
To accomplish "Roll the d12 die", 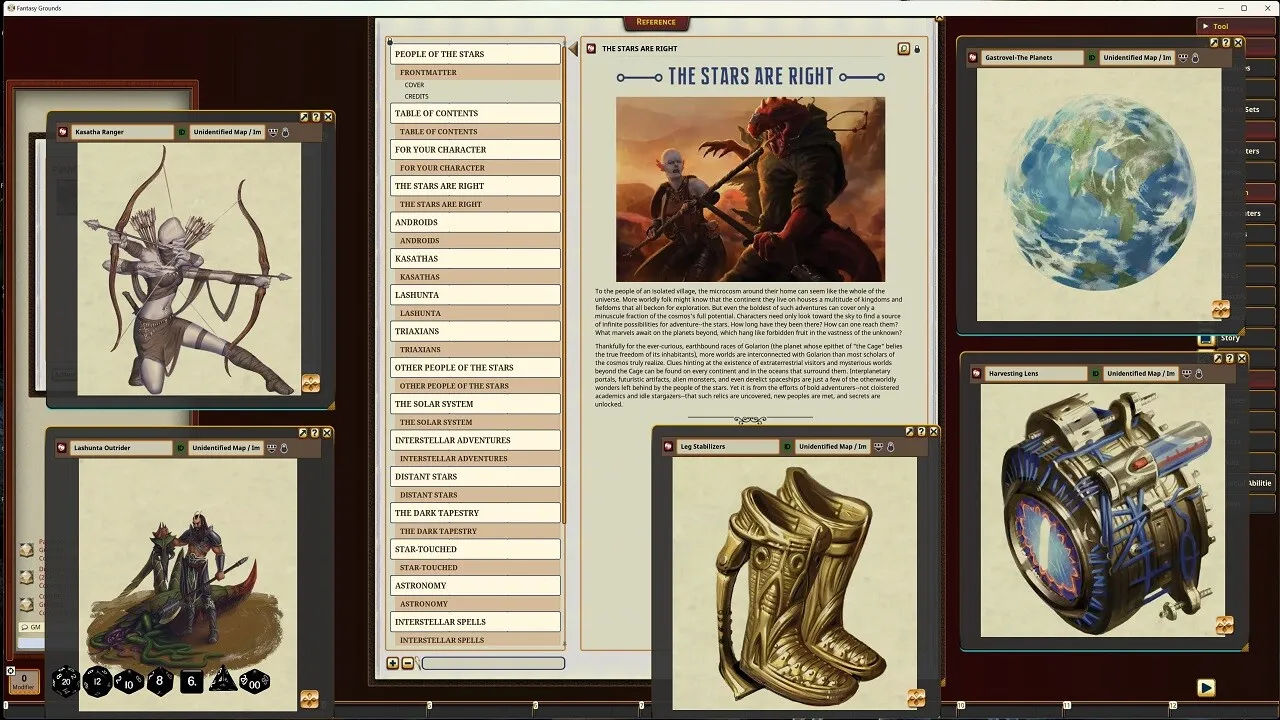I will [97, 682].
